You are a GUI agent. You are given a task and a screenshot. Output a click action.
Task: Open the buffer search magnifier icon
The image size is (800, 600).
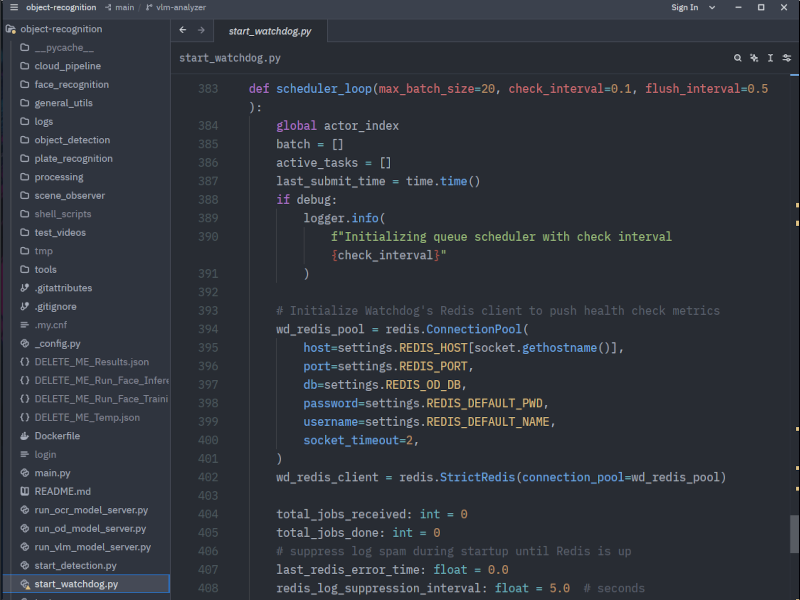(x=737, y=58)
